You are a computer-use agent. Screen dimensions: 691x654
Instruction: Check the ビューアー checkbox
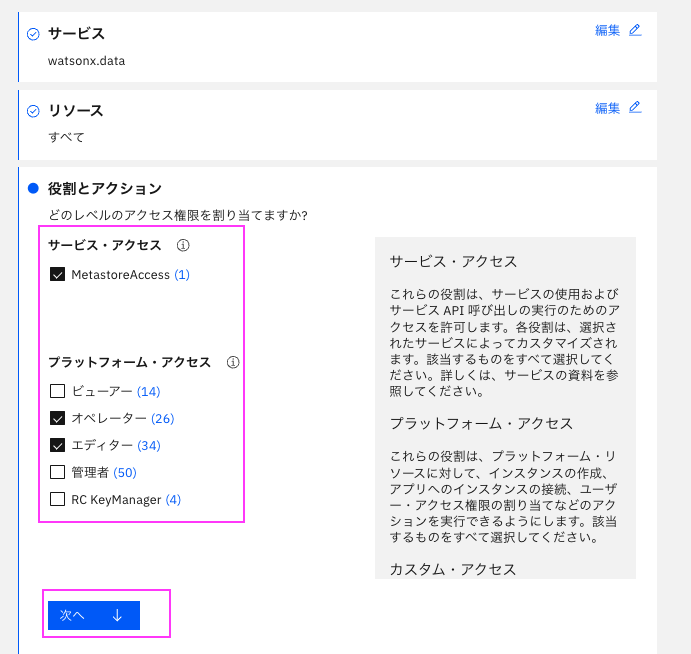(57, 391)
